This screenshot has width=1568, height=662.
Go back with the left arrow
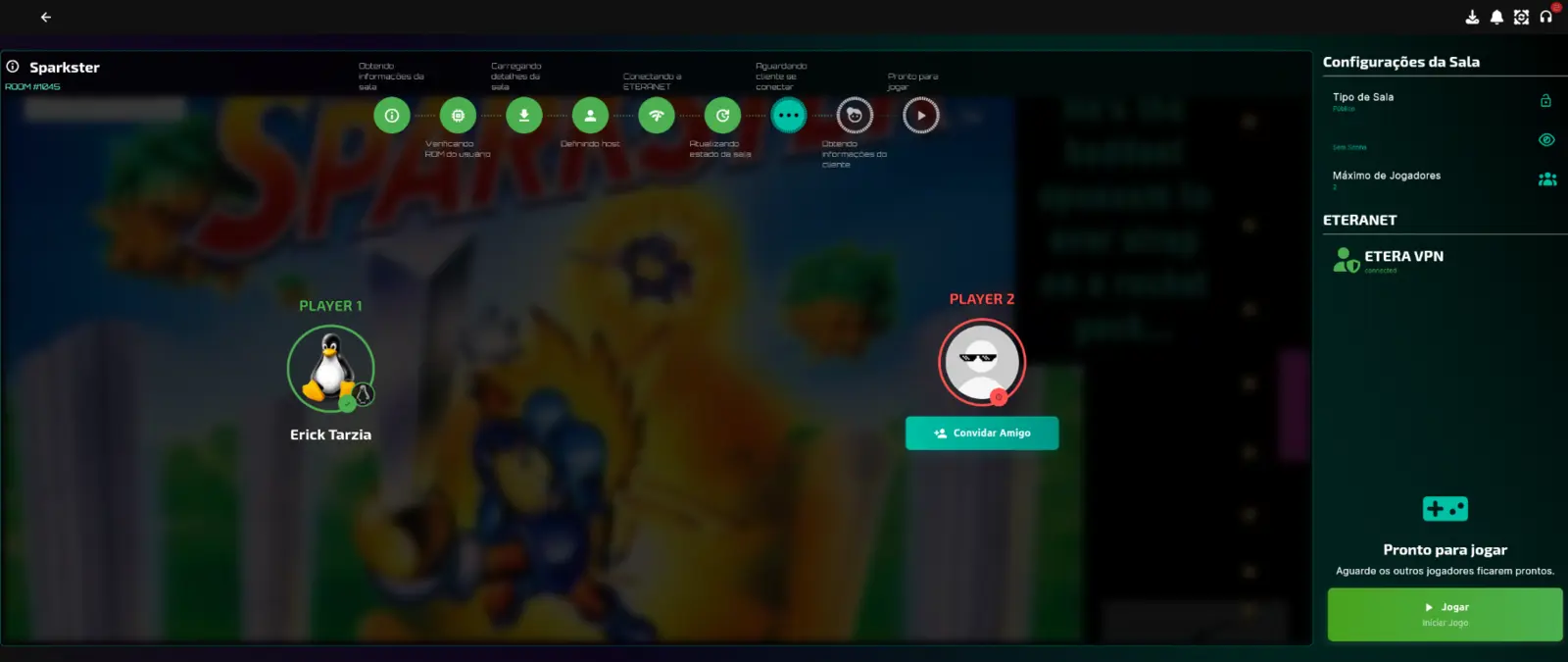click(45, 17)
